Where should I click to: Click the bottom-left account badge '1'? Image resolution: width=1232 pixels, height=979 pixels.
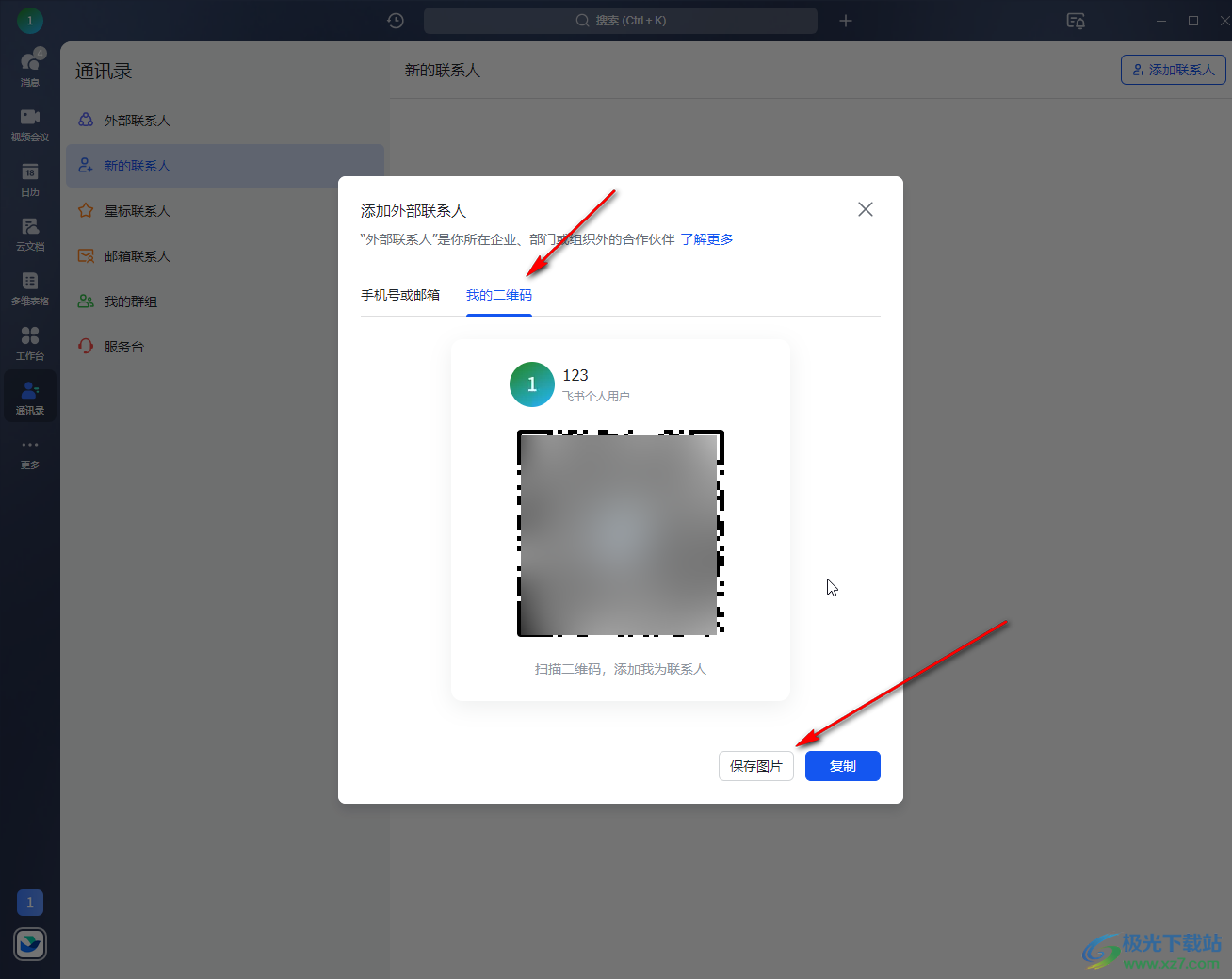[x=30, y=903]
